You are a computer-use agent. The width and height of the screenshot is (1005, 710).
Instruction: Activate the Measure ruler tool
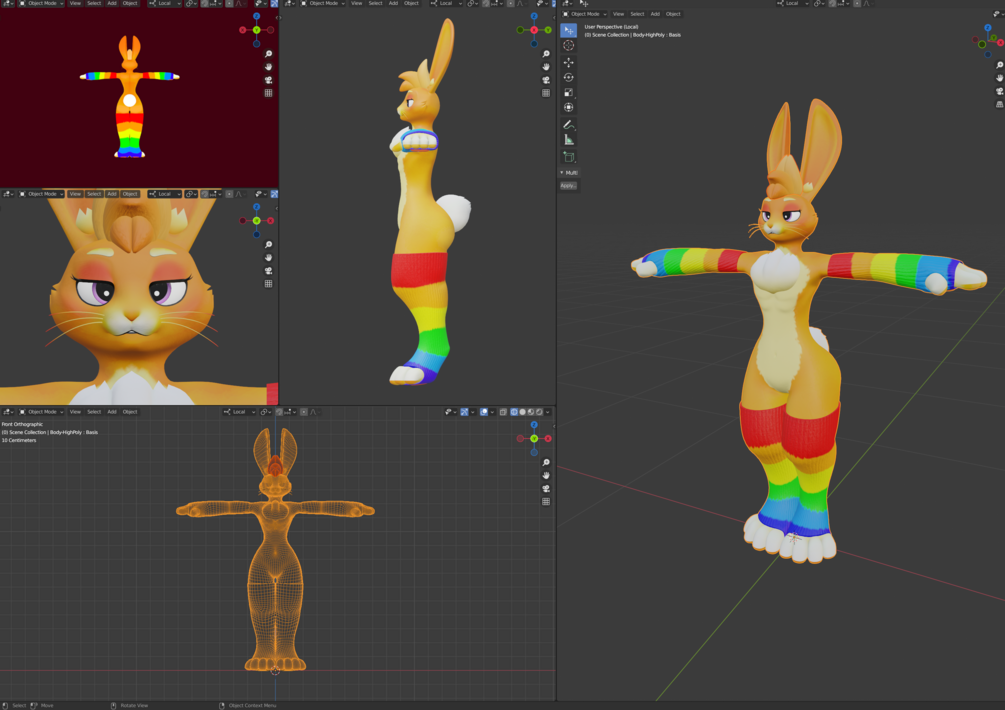(569, 140)
